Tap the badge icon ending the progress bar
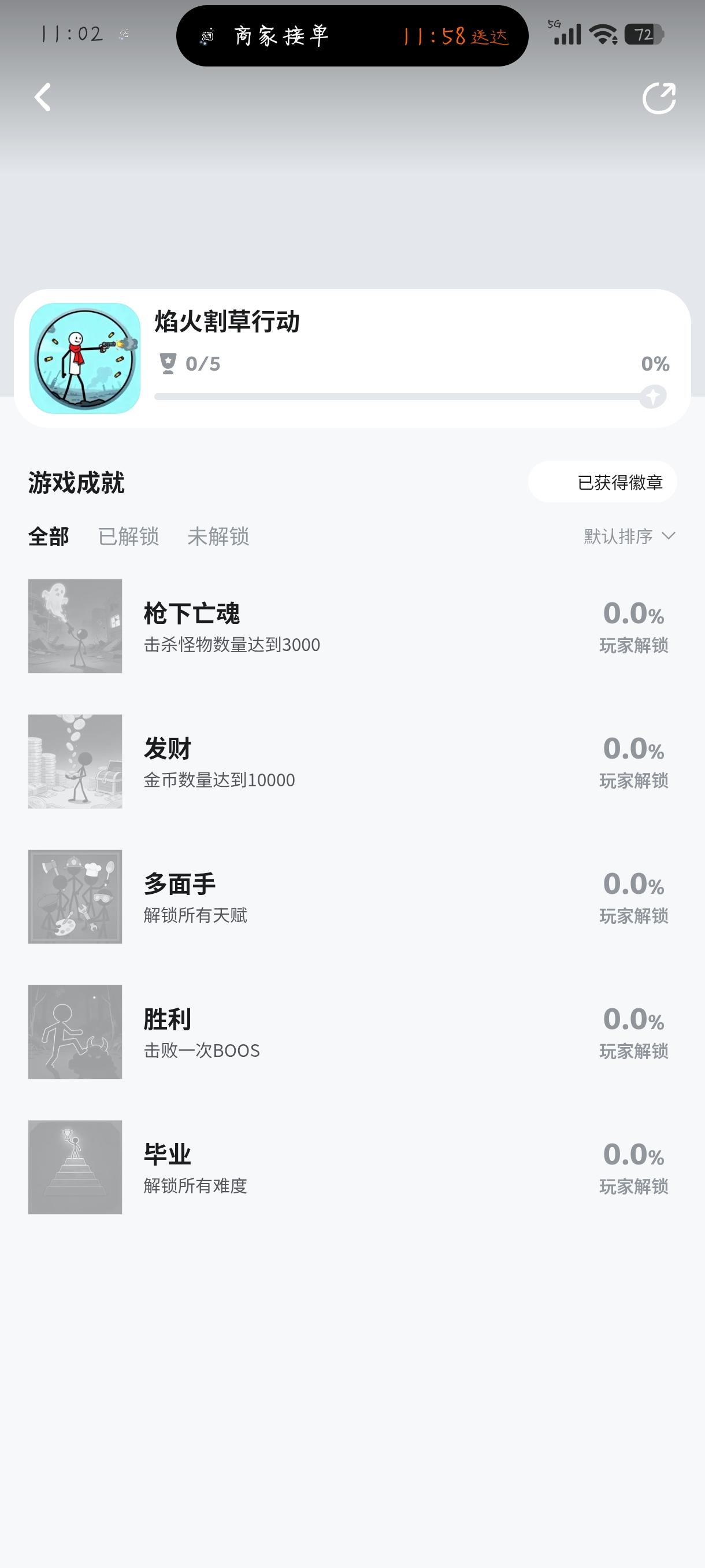Screen dimensions: 705x1568 tap(654, 396)
